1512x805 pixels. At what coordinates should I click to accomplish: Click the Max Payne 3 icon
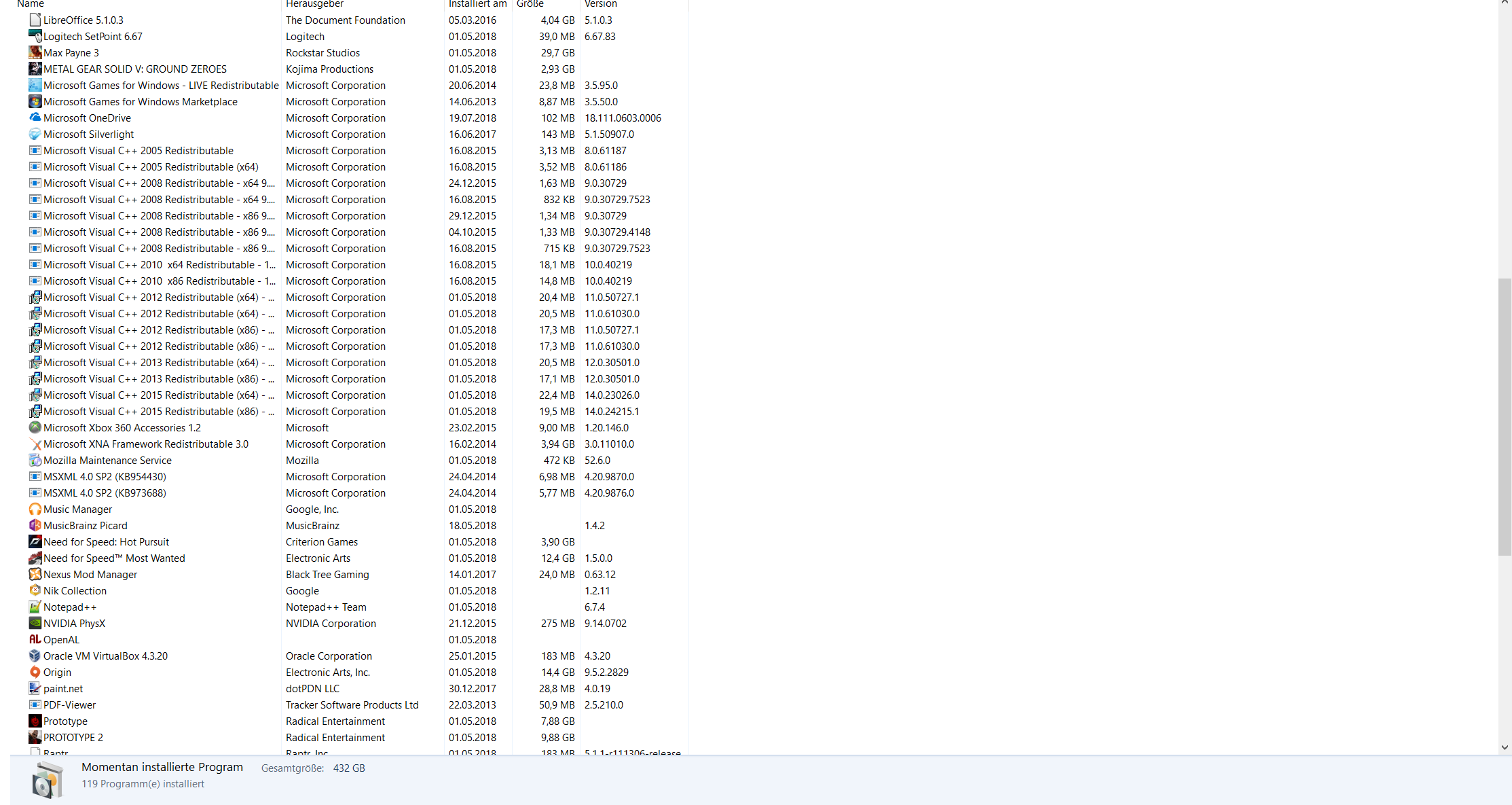click(x=35, y=52)
